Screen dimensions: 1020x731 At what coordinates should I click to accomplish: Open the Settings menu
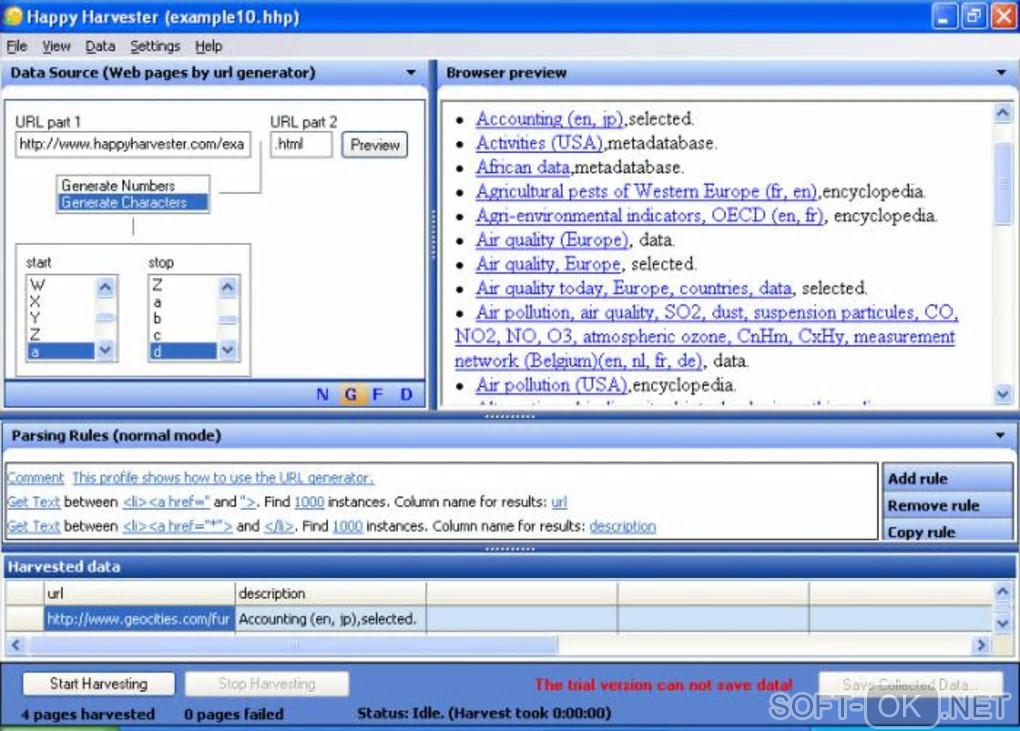(x=155, y=46)
